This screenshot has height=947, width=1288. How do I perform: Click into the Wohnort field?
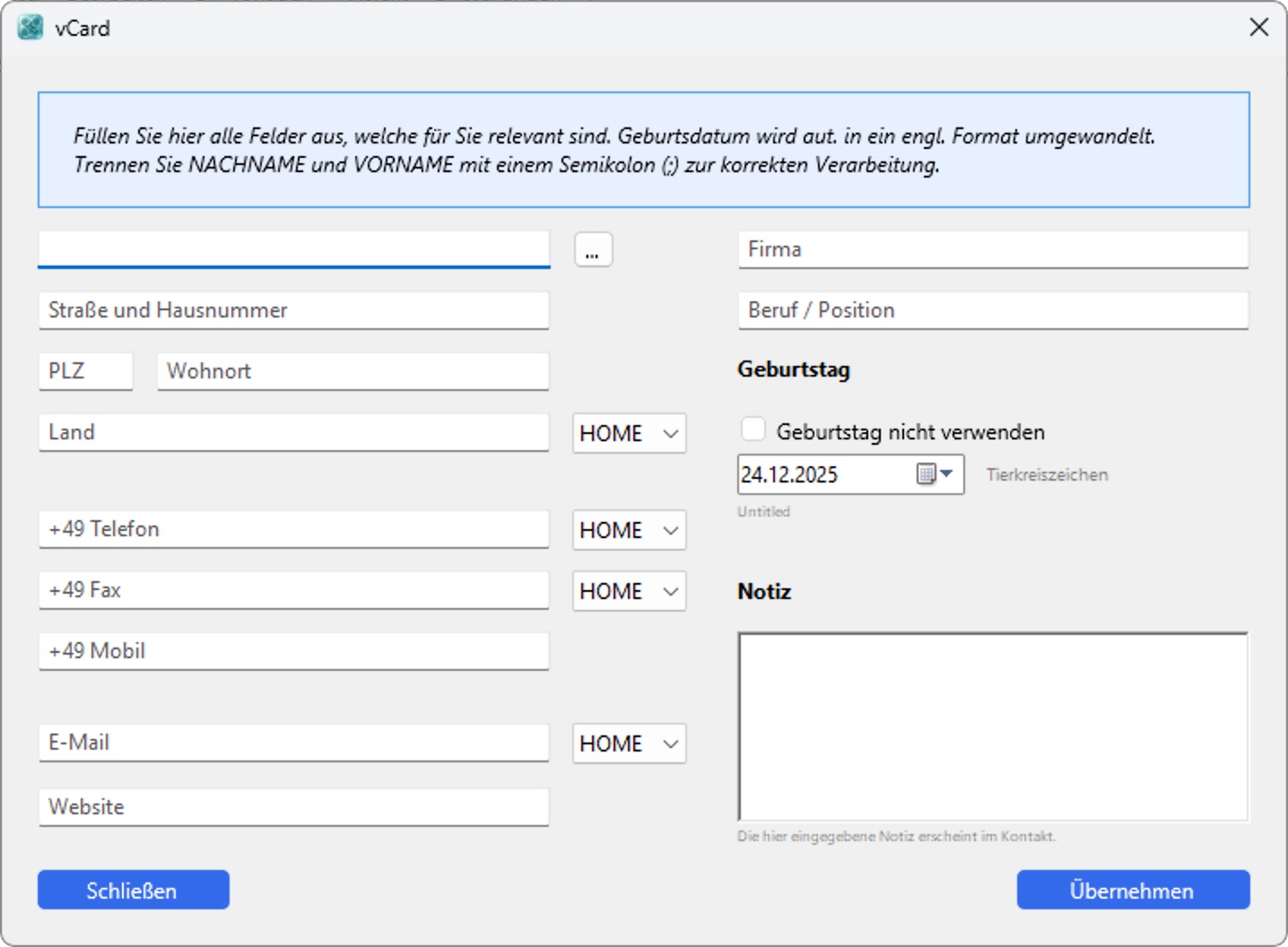tap(352, 371)
